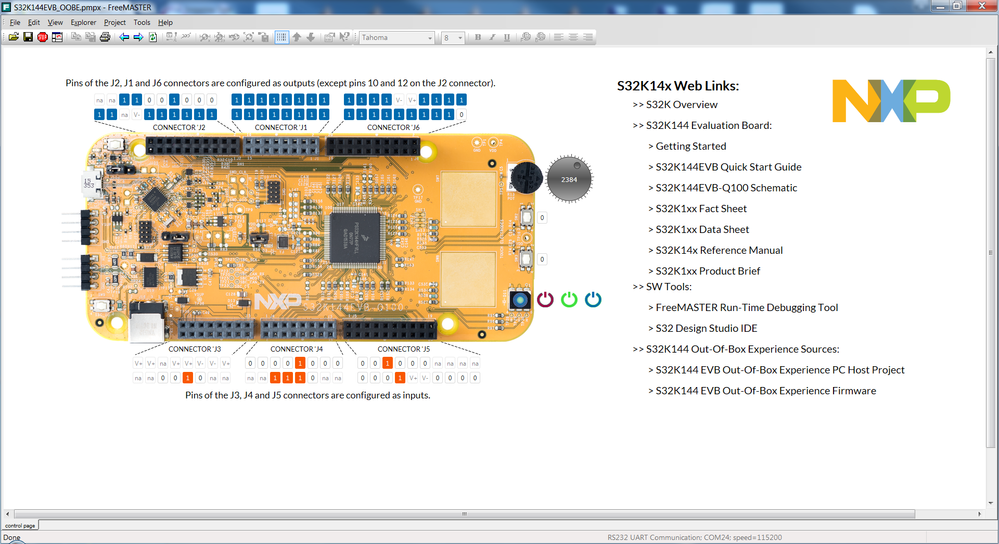Toggle the lone 0 pin in J6 bottom row
Screen dimensions: 999x544
[461, 115]
